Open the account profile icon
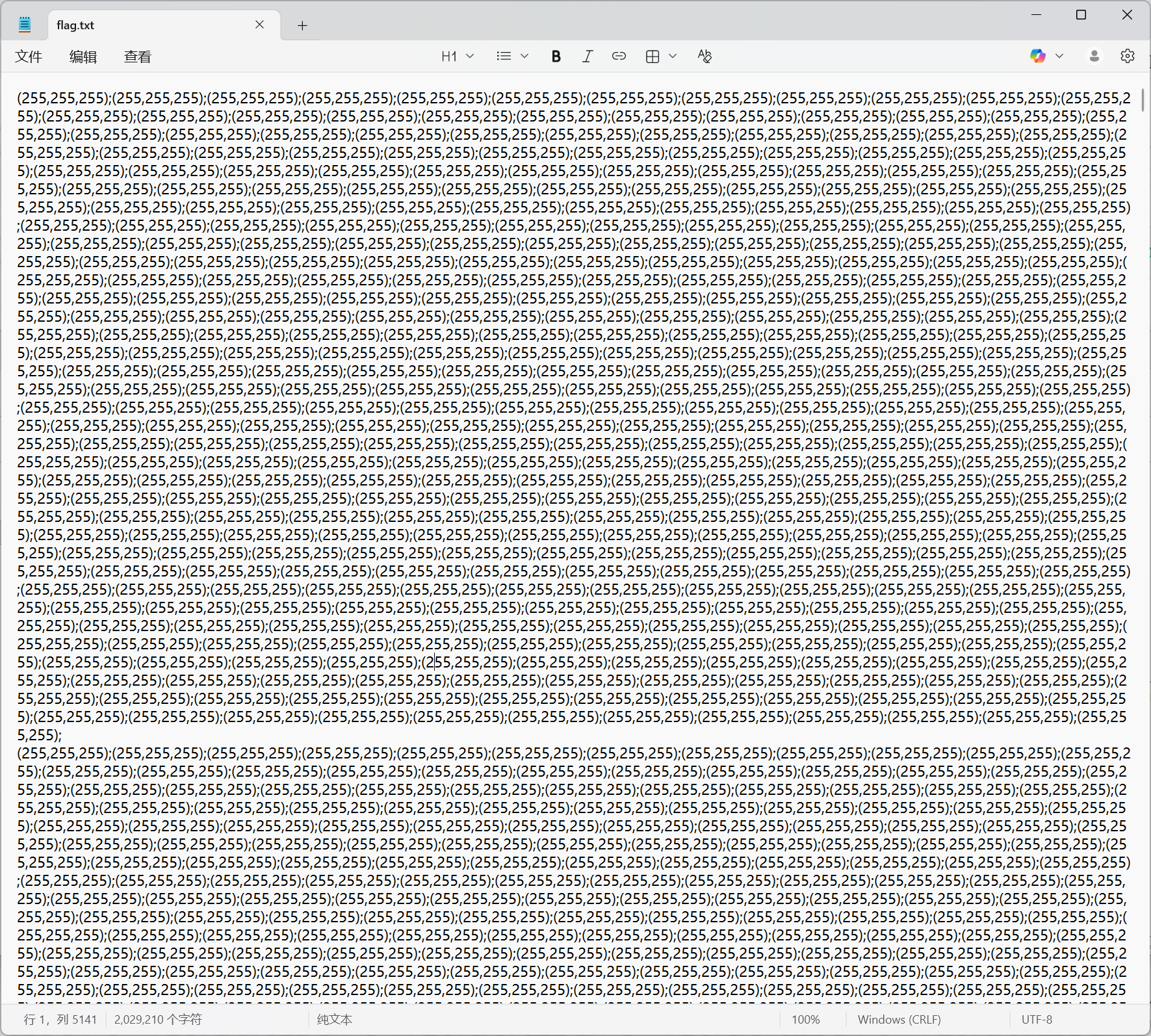The image size is (1151, 1036). point(1094,57)
